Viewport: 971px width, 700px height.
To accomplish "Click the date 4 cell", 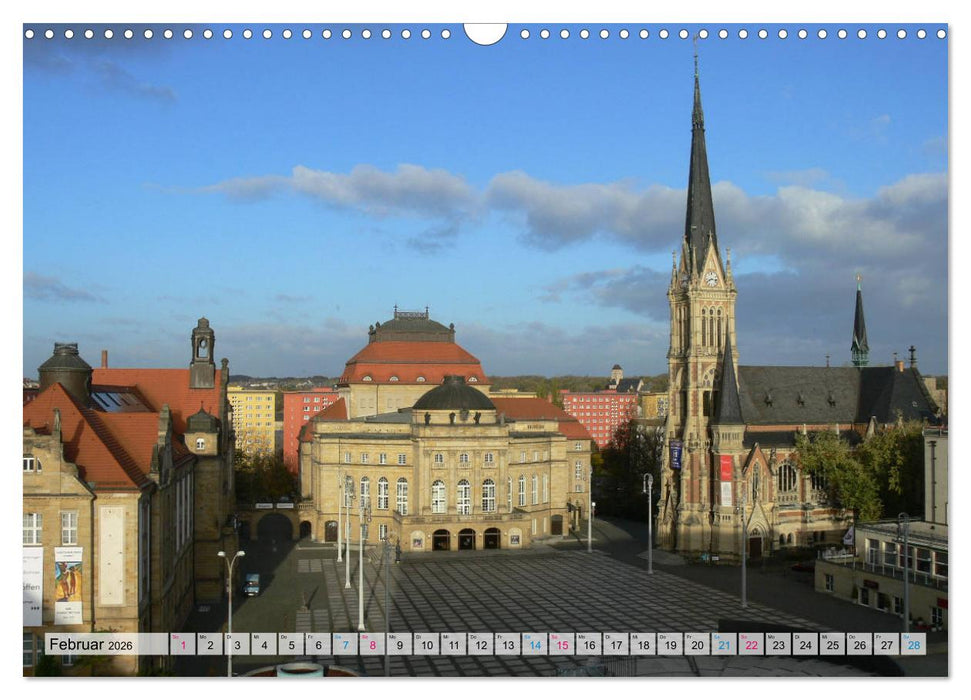I will click(264, 643).
